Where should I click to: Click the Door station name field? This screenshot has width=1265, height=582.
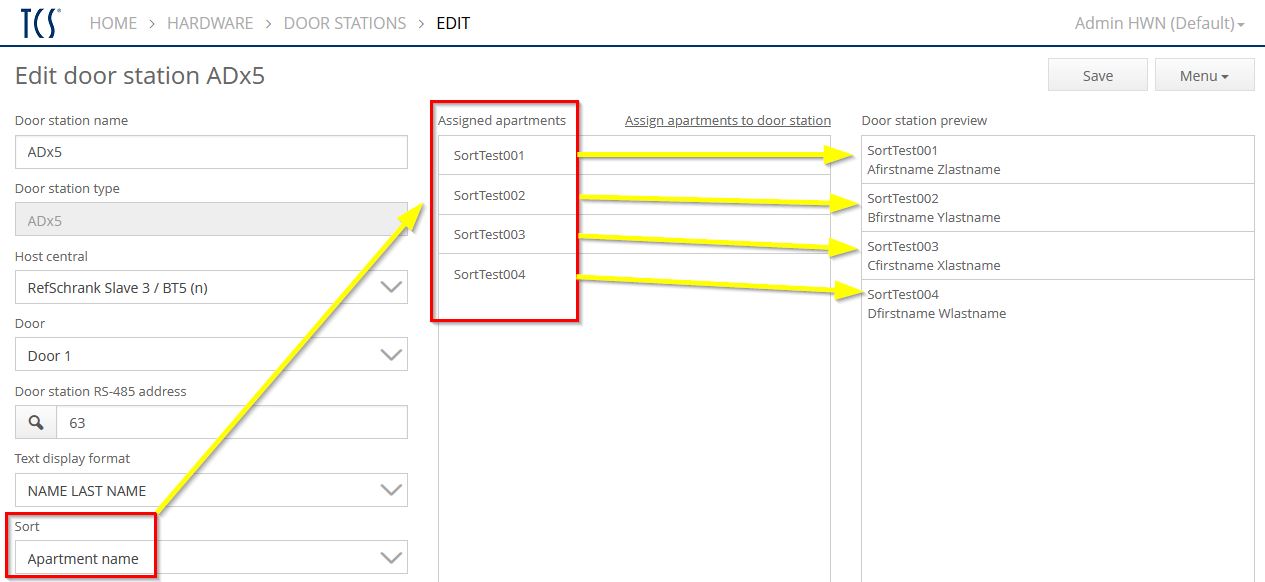click(211, 153)
